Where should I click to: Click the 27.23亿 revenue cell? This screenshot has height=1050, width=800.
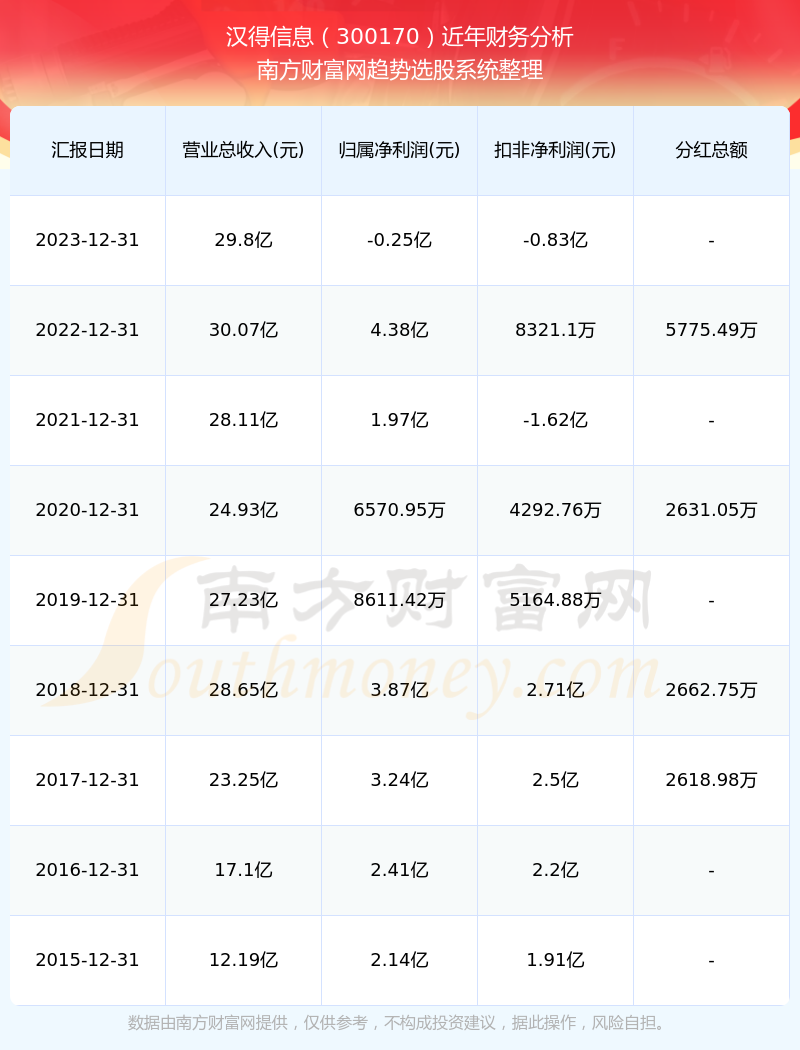pyautogui.click(x=243, y=600)
